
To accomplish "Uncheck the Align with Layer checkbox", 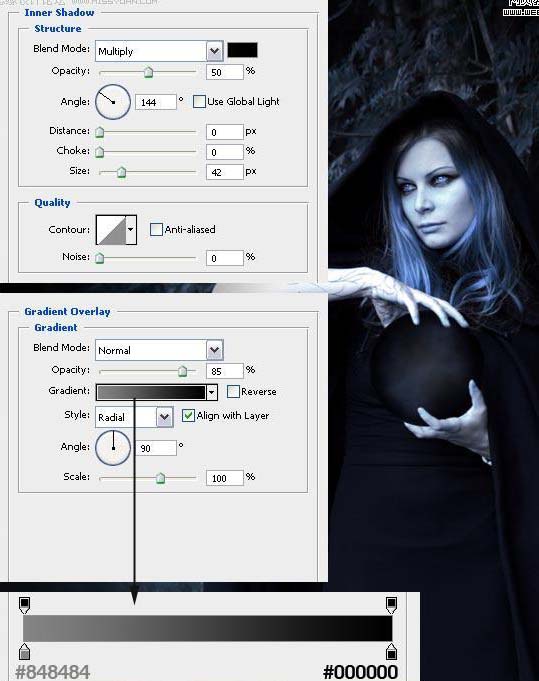I will pos(188,416).
